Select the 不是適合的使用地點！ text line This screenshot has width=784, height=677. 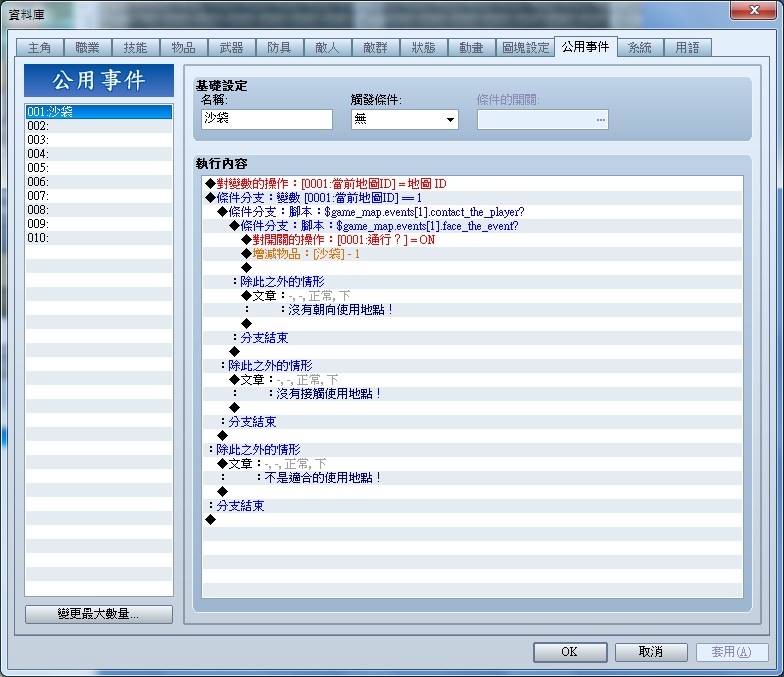click(472, 478)
